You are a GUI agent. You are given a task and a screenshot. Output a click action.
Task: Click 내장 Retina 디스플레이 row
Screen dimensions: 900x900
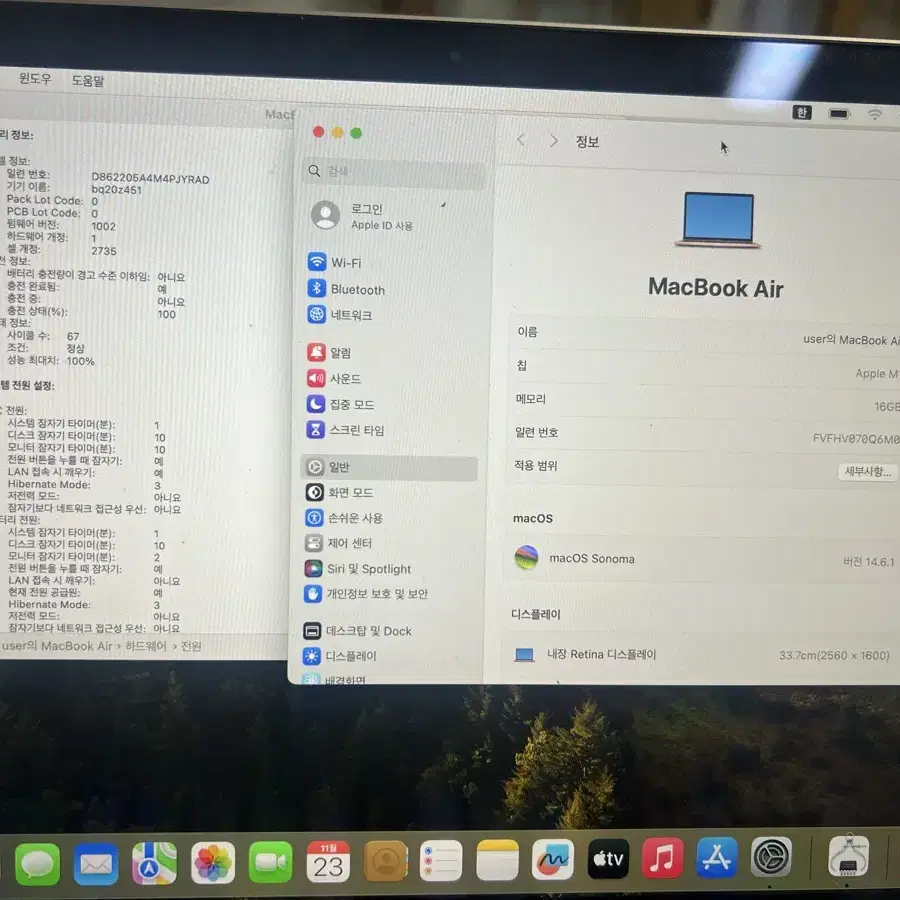tap(703, 654)
